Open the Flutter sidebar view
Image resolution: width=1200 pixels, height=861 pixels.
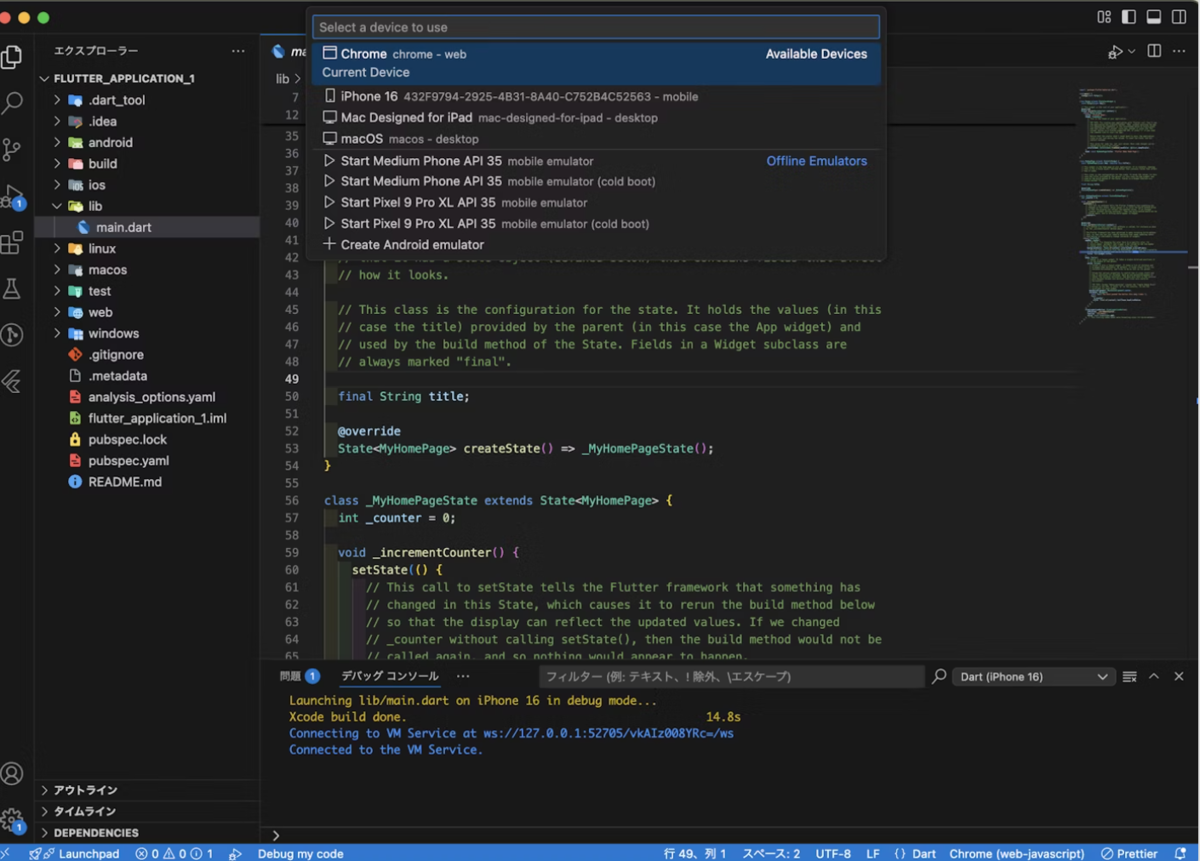(x=12, y=381)
